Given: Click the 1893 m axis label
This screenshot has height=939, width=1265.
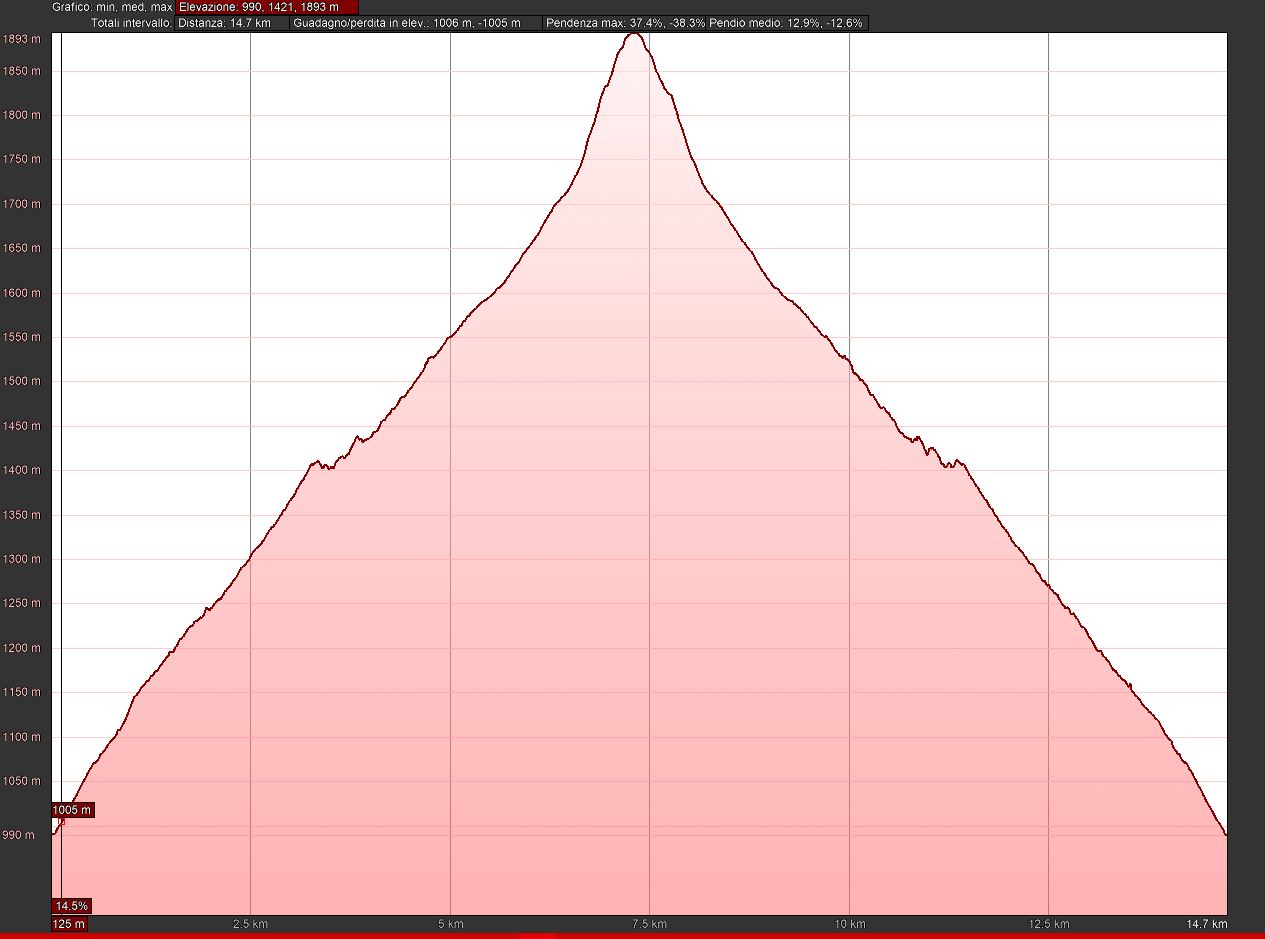Looking at the screenshot, I should (21, 39).
